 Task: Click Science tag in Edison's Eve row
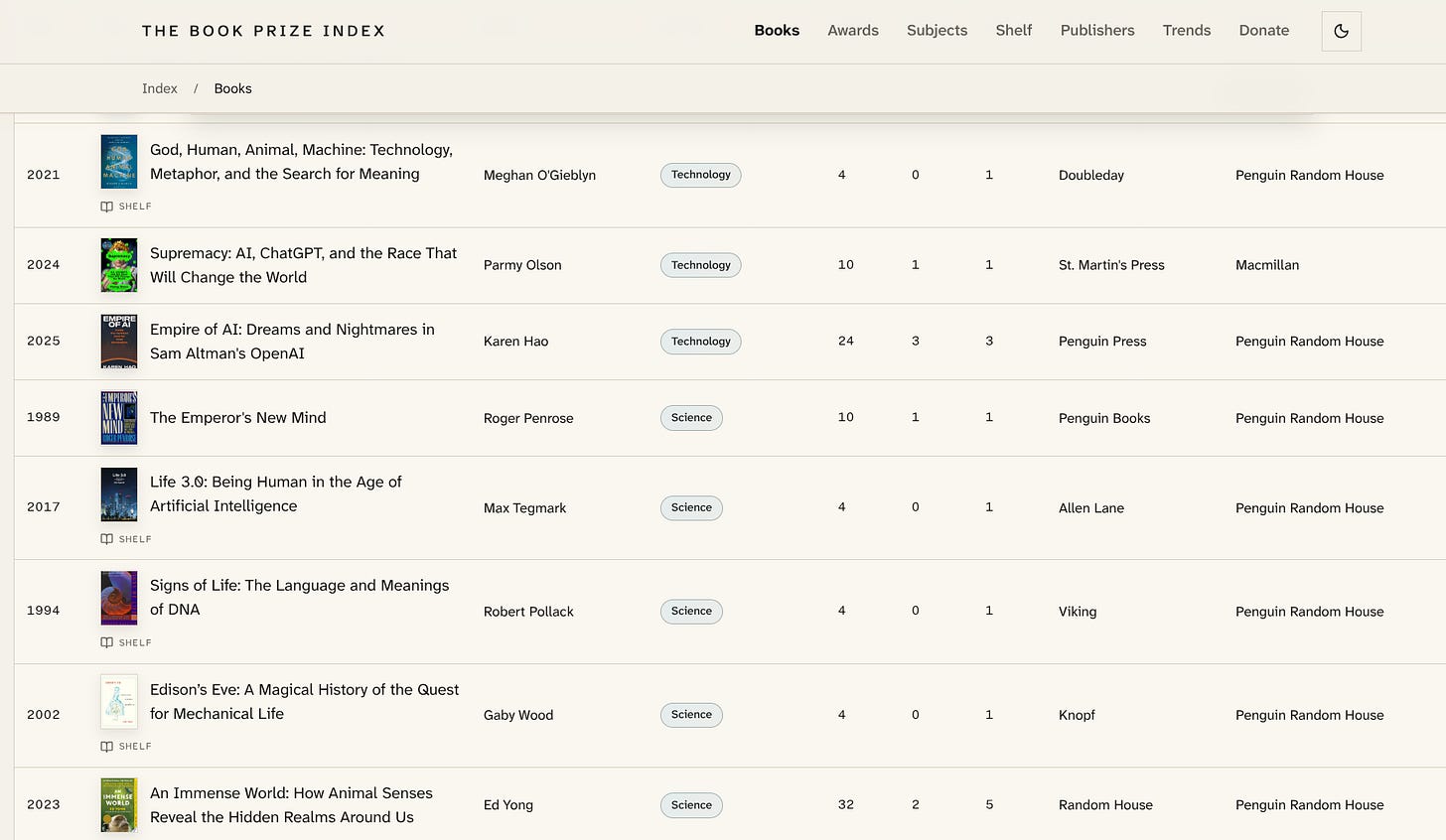pos(691,715)
